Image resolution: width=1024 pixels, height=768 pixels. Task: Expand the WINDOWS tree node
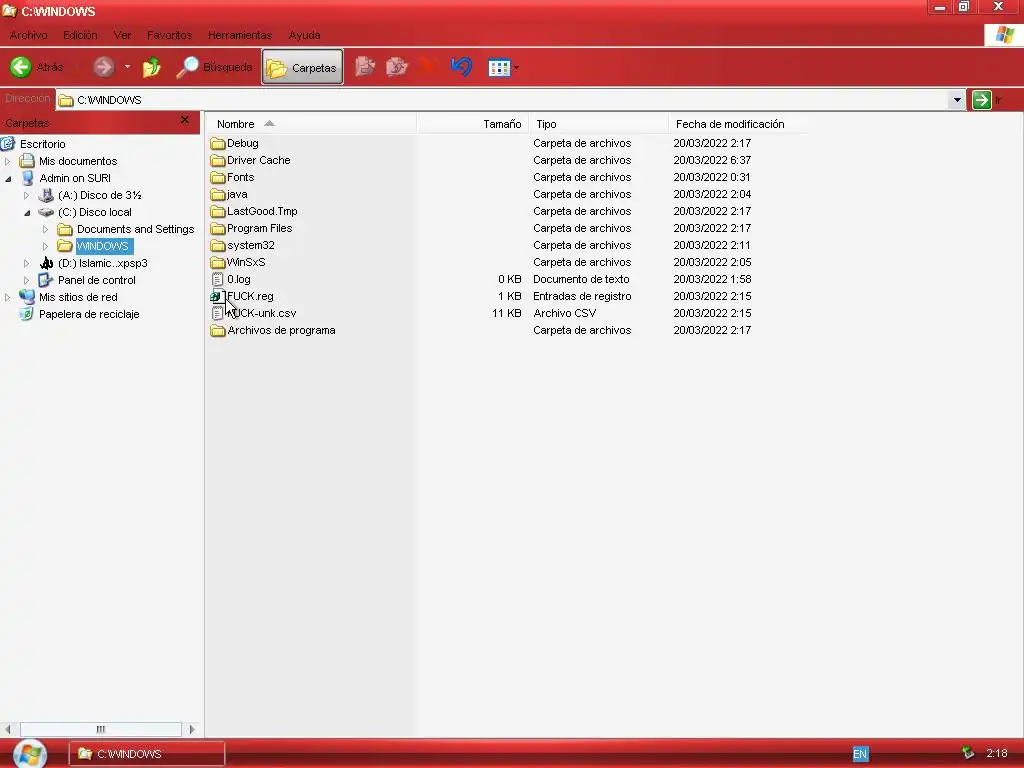pos(45,246)
